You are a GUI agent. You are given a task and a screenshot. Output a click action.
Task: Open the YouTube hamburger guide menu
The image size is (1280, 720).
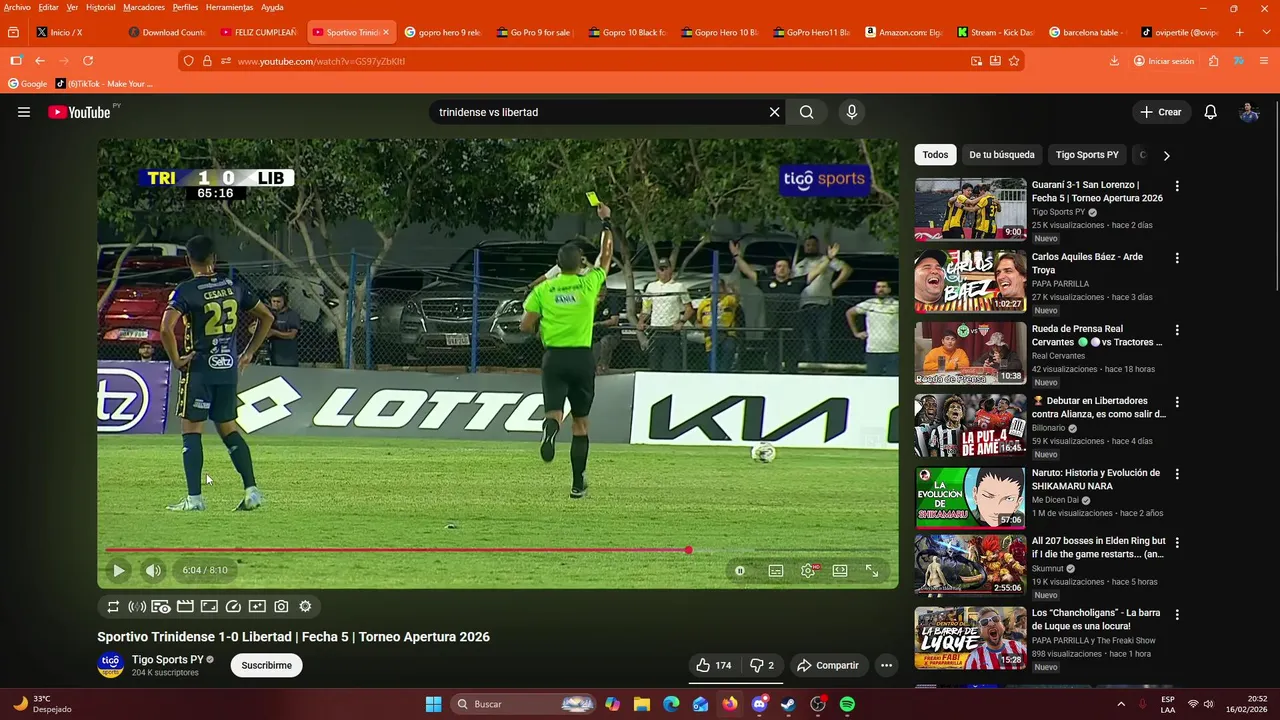[x=24, y=112]
